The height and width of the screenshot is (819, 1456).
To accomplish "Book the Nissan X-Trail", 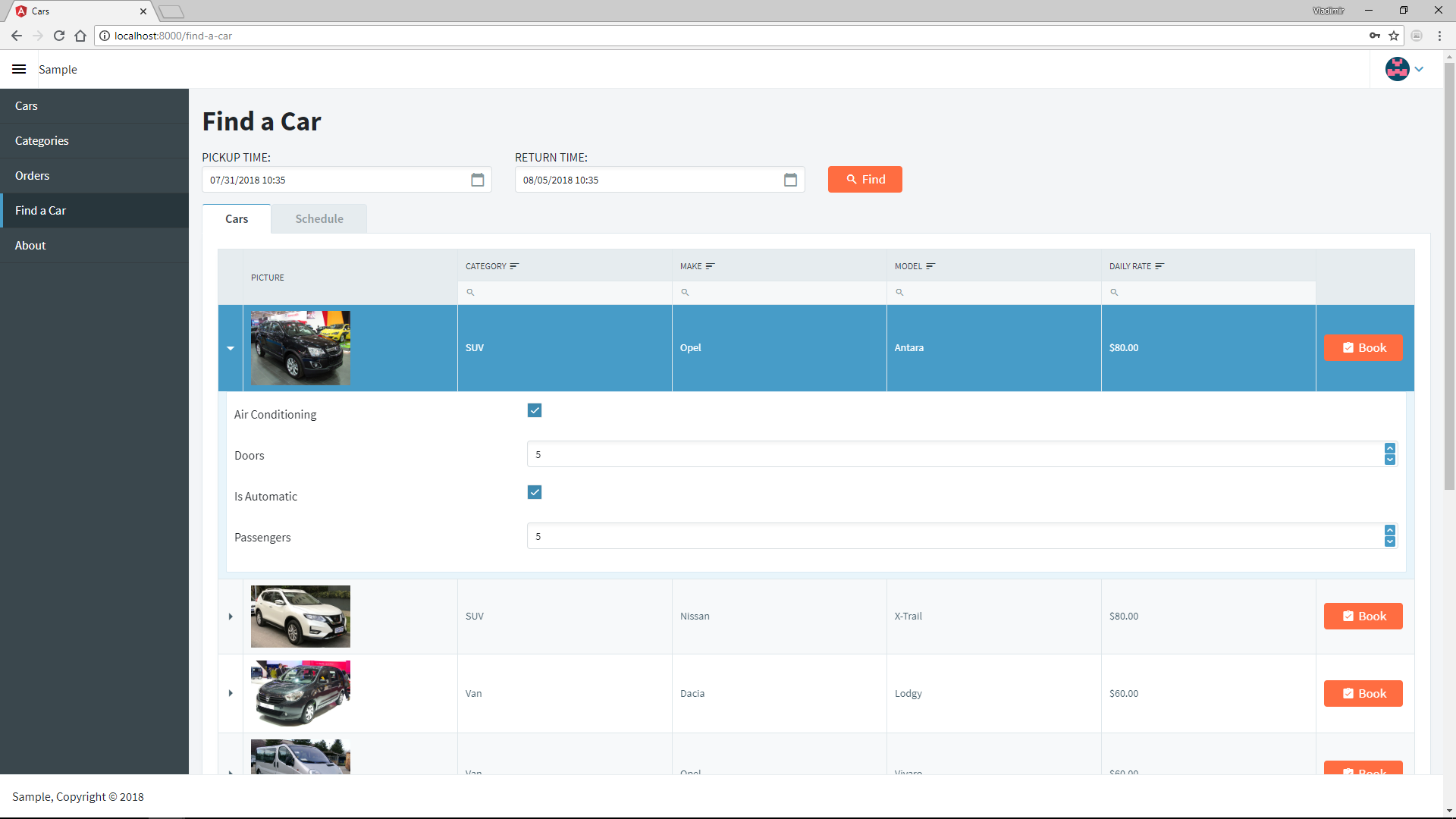I will [x=1363, y=617].
